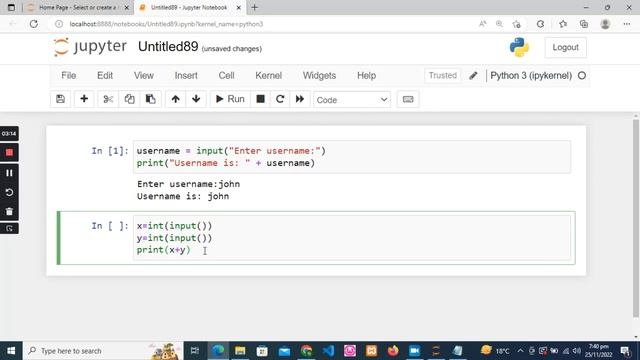The image size is (640, 360).
Task: Cut selected cells with the scissors icon
Action: 108,99
